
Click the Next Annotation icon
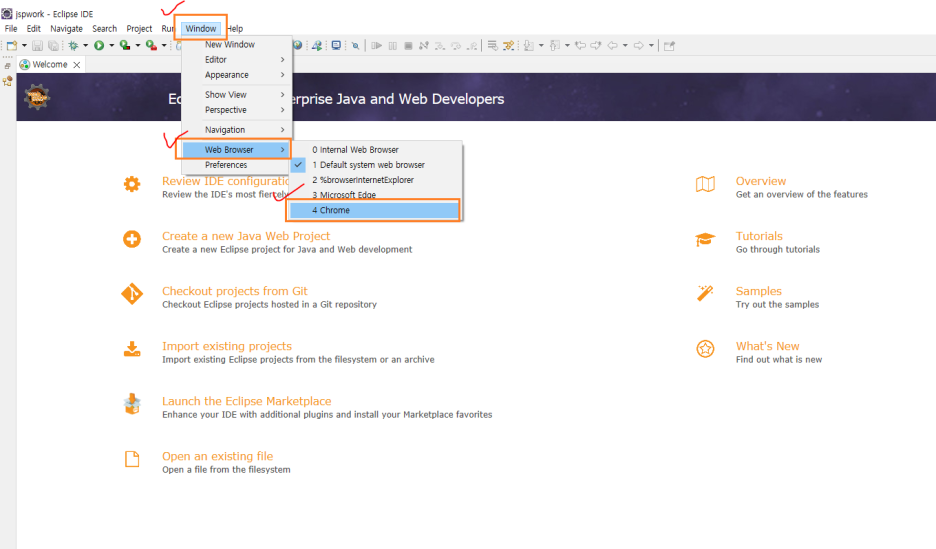tap(529, 45)
